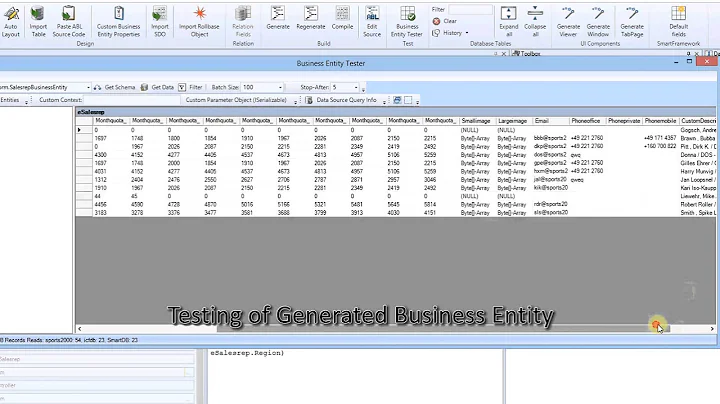Open the Import Table tool
720x404 pixels.
point(38,22)
